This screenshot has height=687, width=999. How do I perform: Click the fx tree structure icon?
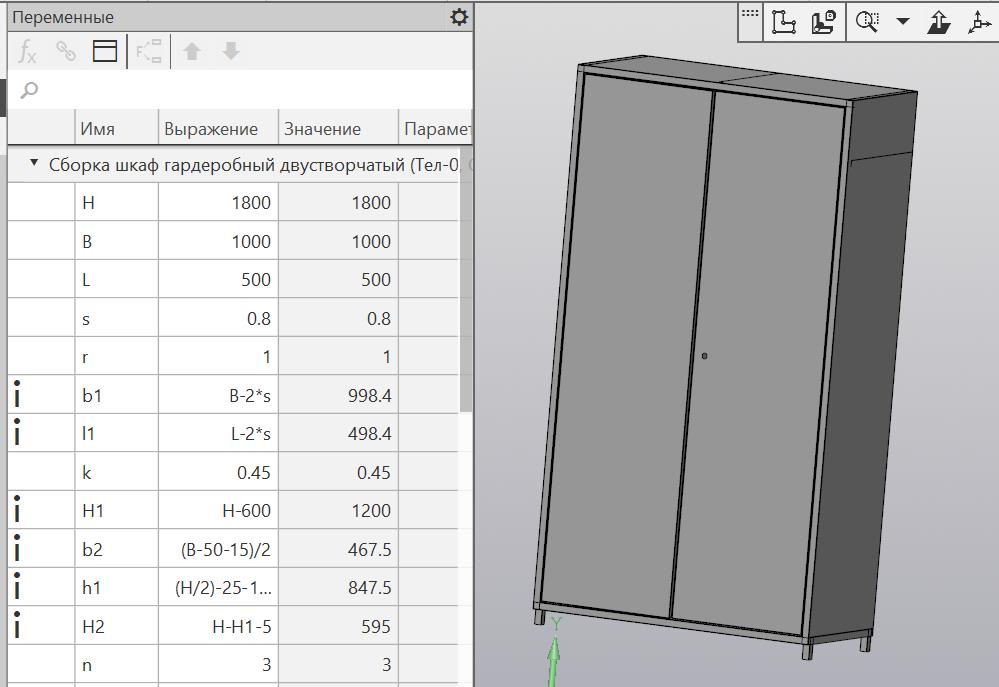[x=149, y=51]
